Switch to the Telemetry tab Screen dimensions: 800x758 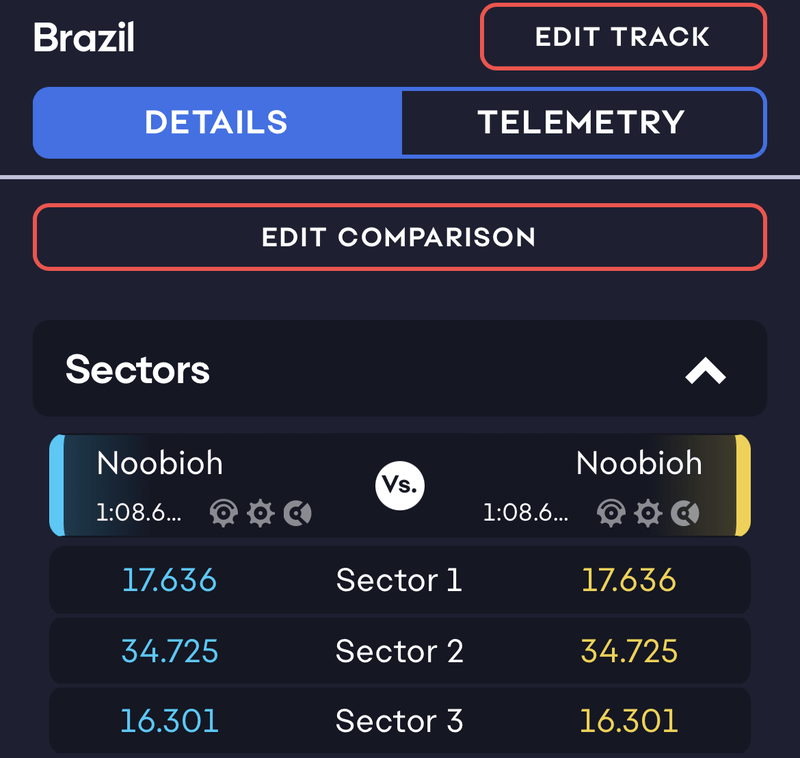[581, 123]
